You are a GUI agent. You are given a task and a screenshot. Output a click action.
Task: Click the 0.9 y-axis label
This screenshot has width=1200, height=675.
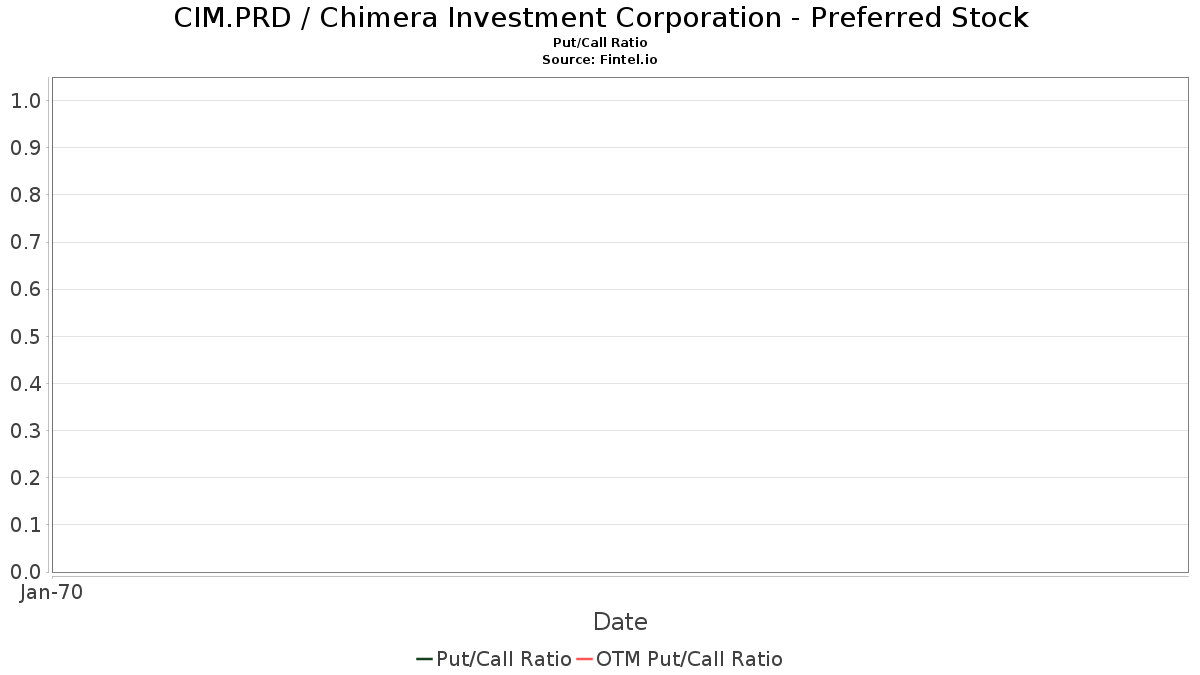coord(26,147)
